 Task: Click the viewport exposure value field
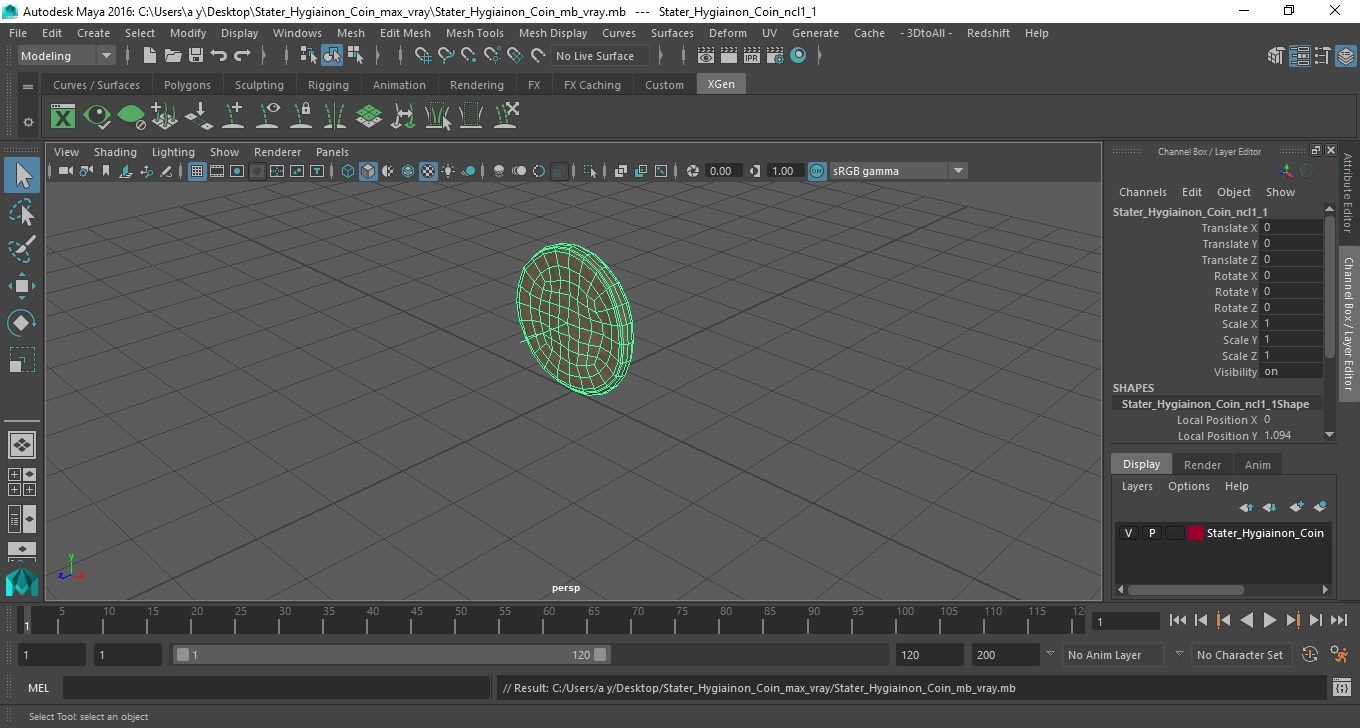point(721,171)
